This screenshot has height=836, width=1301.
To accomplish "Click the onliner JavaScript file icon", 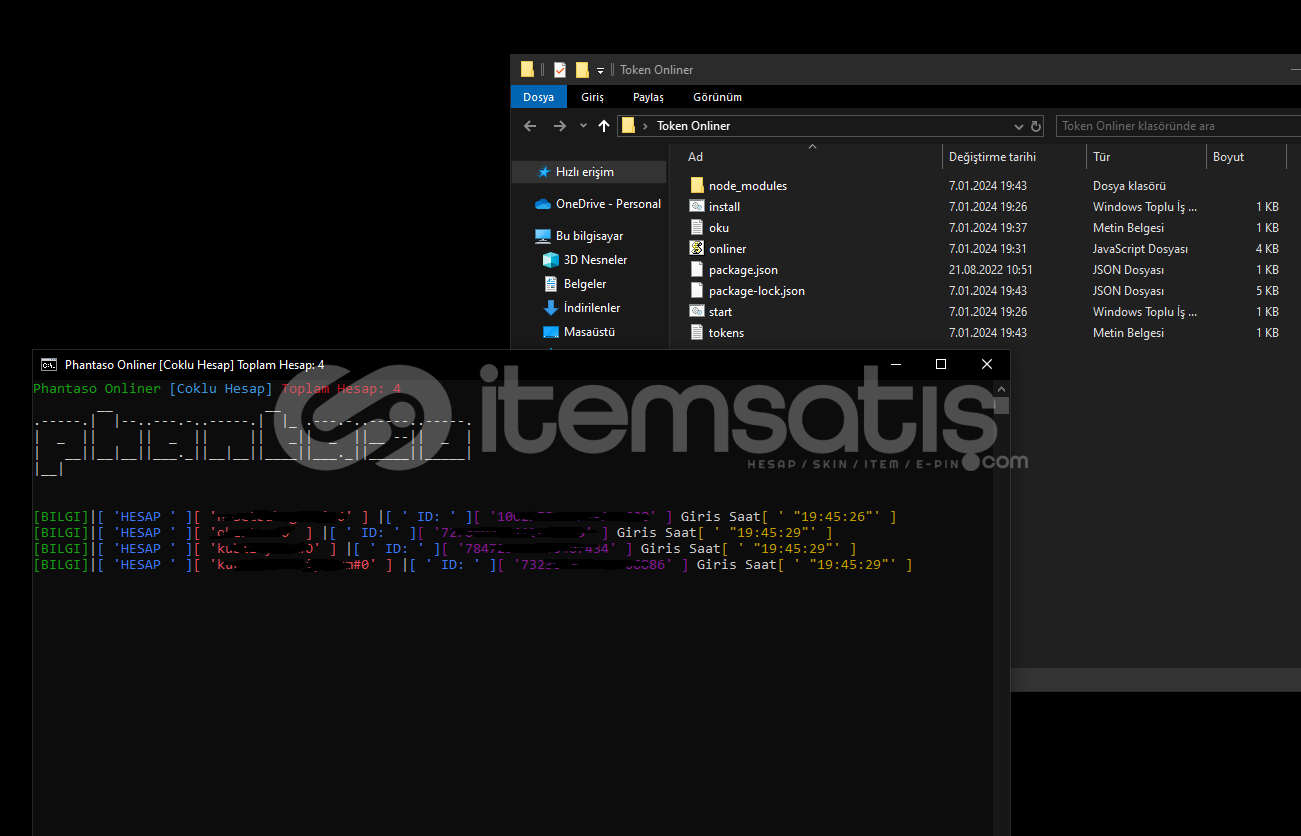I will point(697,248).
